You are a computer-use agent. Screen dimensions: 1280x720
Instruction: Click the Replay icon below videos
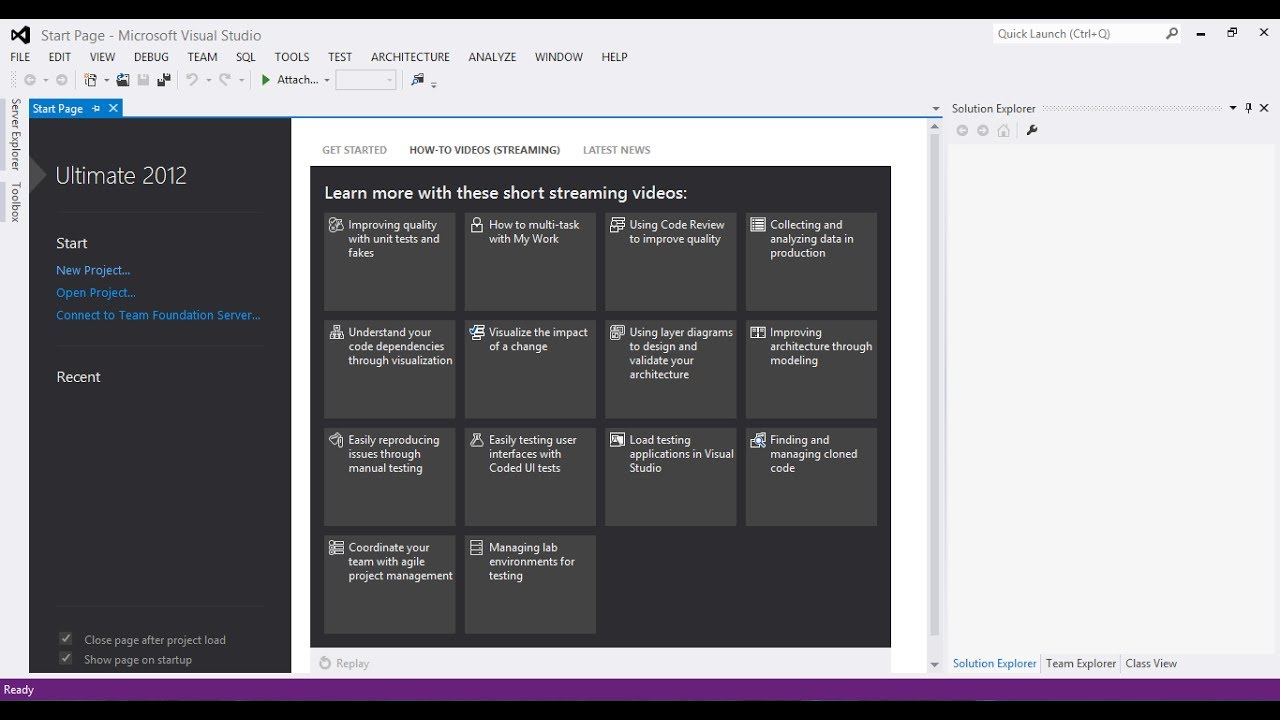(325, 663)
